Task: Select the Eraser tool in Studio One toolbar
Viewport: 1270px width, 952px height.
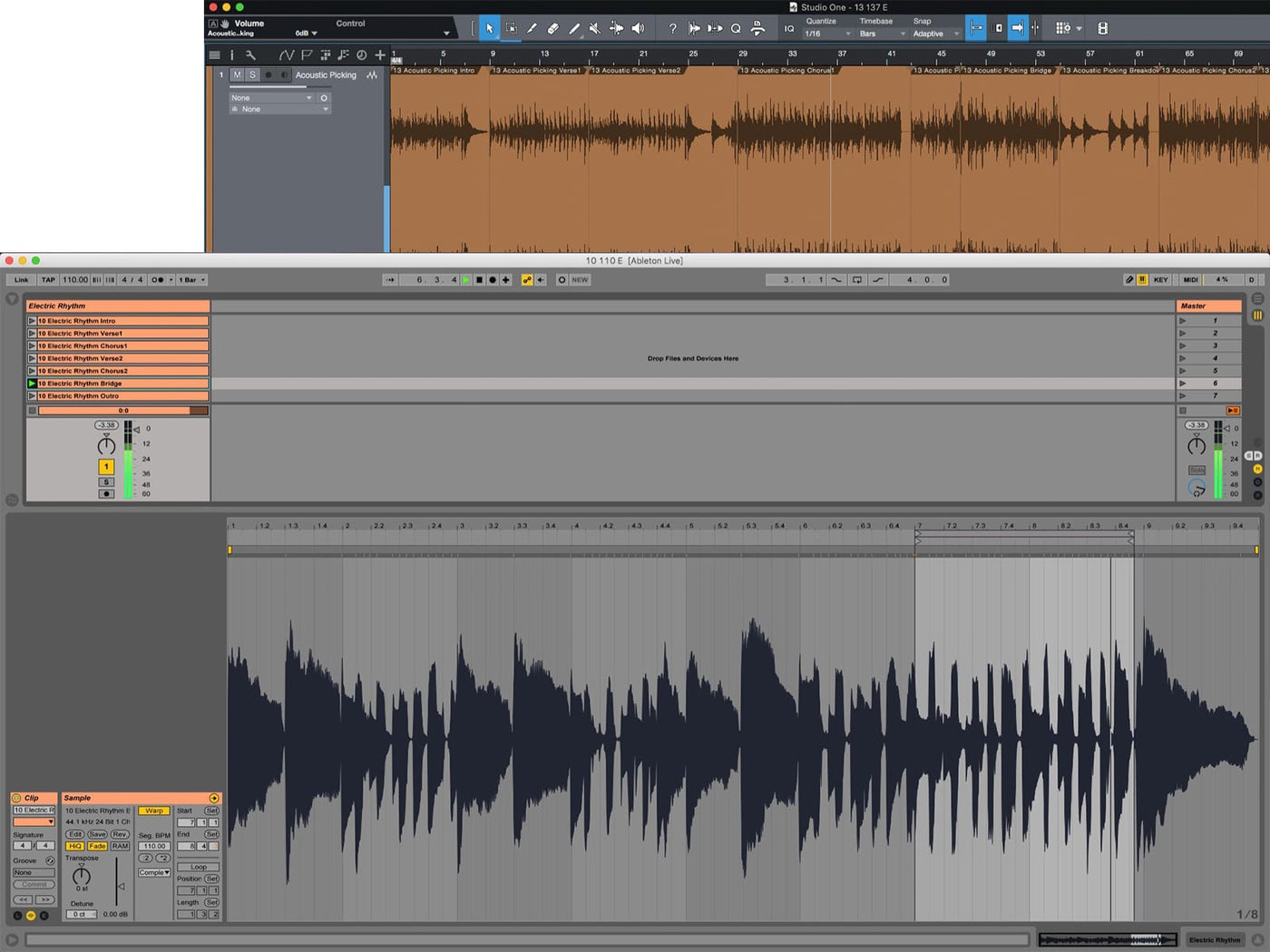Action: [x=552, y=29]
